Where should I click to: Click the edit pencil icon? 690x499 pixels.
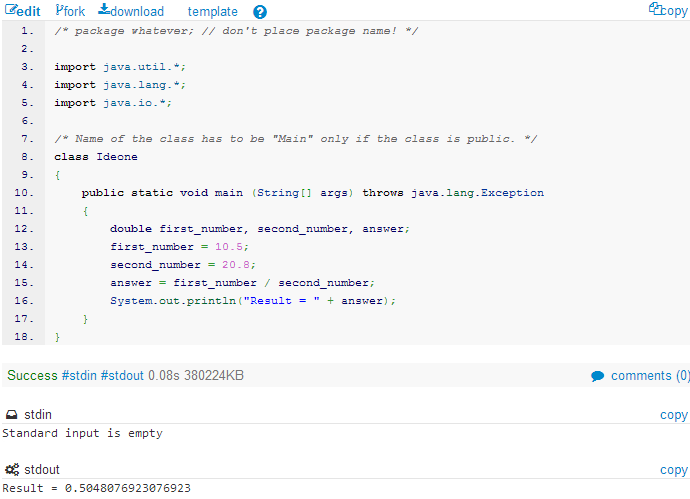11,9
